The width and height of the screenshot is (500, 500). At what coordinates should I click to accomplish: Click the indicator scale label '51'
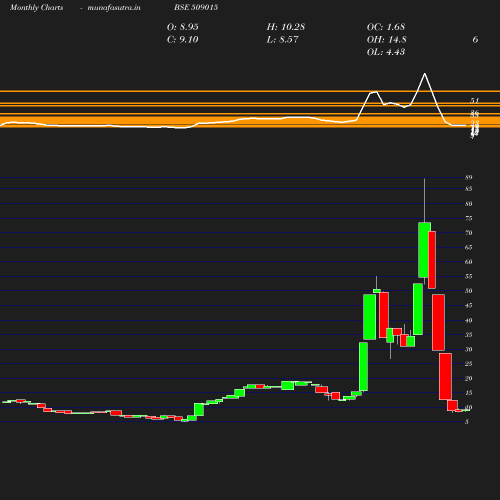(x=474, y=100)
